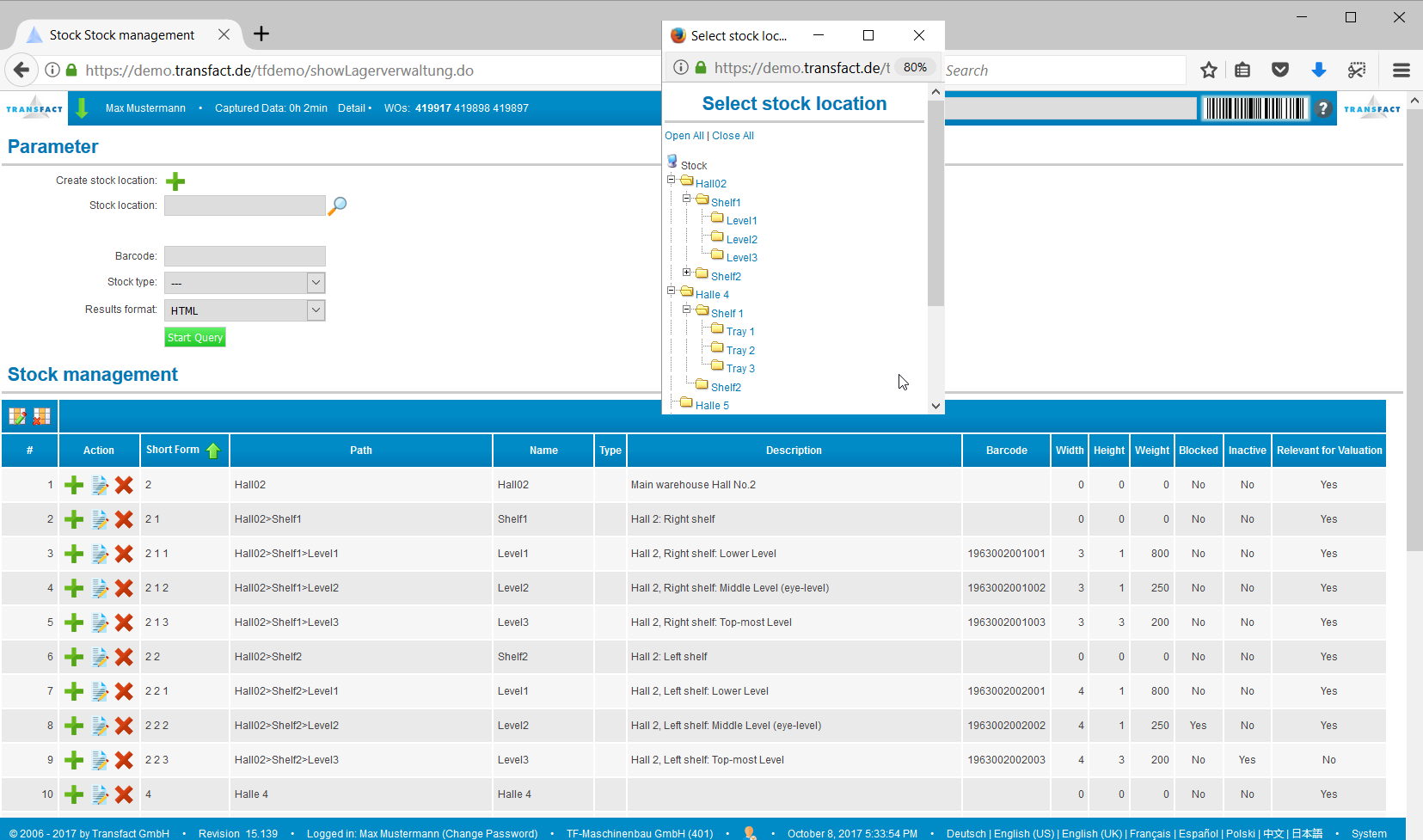Open the System link in footer
This screenshot has width=1423, height=840.
pos(1369,834)
